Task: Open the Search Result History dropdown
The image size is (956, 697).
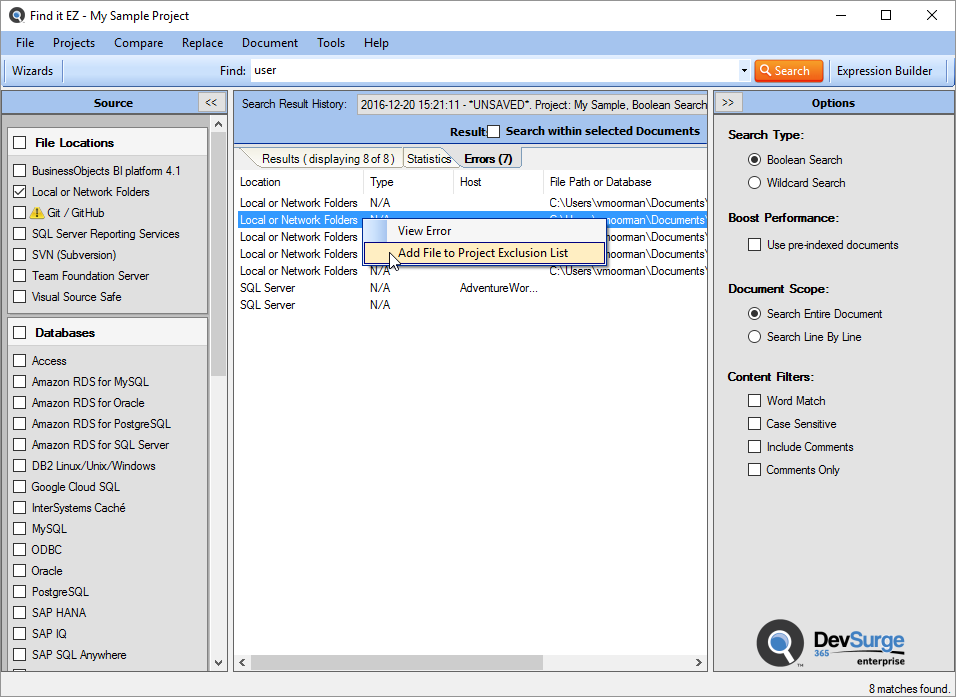Action: coord(532,105)
